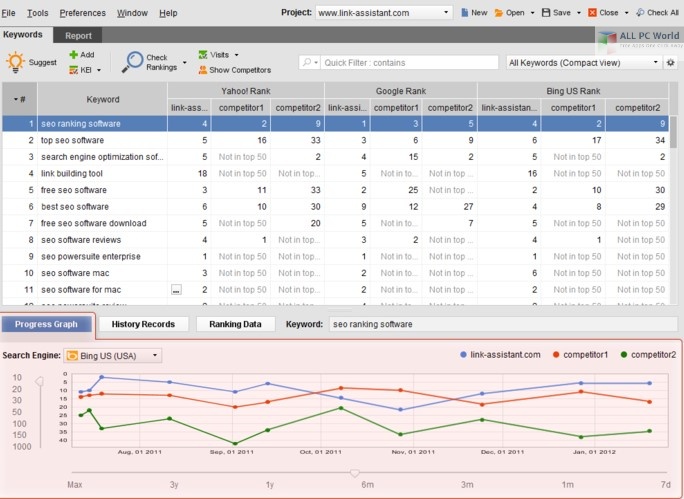
Task: Click the Bing US Rank header
Action: 573,91
